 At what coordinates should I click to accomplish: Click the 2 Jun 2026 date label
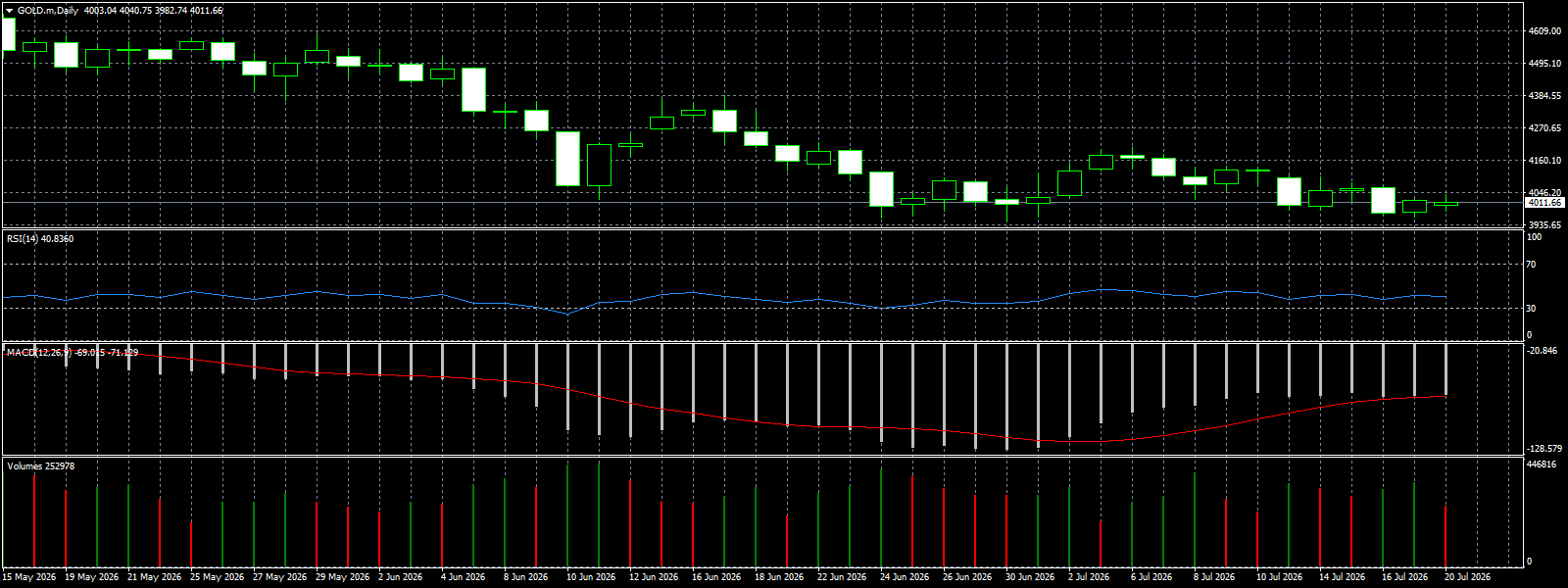[401, 577]
